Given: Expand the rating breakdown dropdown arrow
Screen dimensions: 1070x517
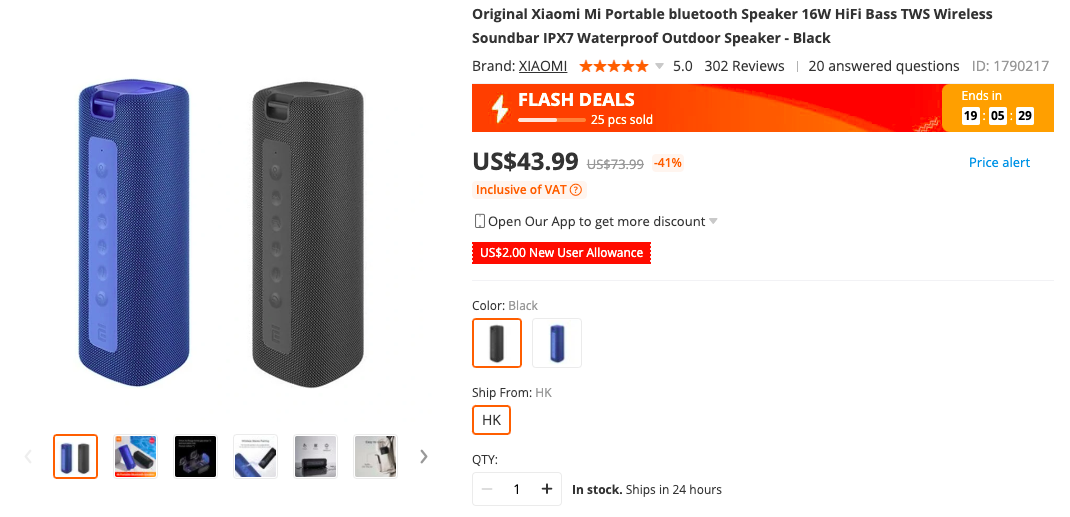Looking at the screenshot, I should [659, 67].
